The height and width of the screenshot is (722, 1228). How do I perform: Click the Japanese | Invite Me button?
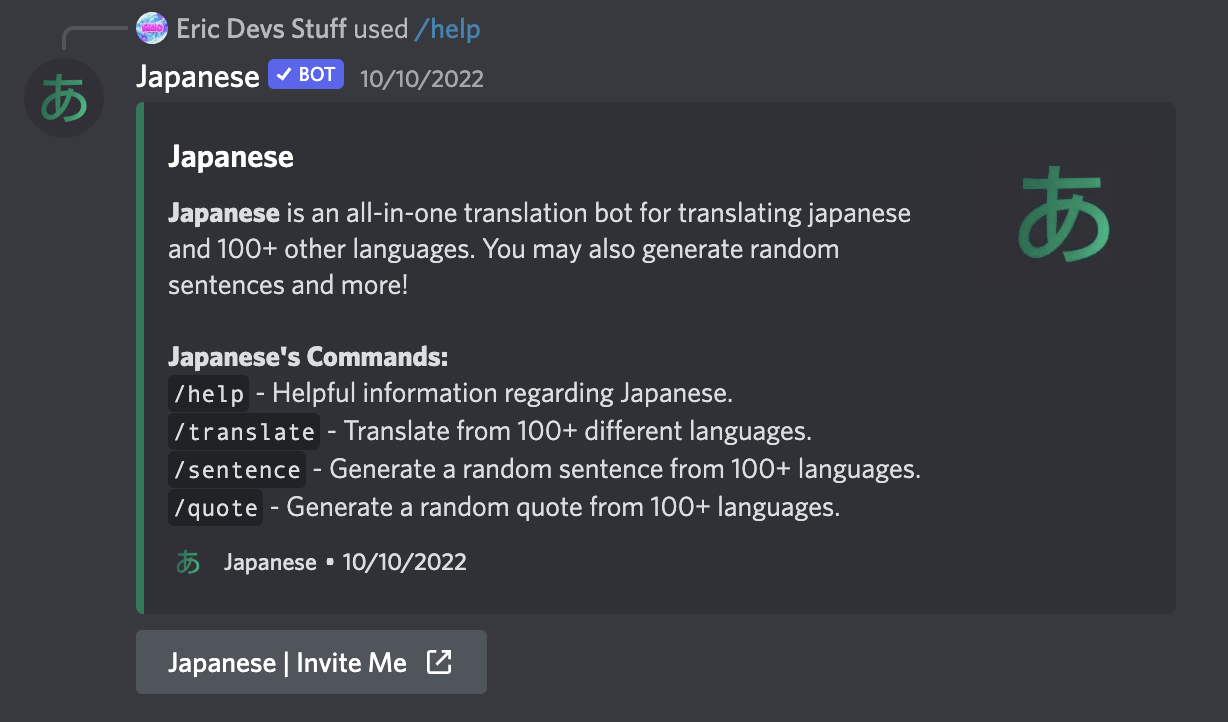[311, 662]
